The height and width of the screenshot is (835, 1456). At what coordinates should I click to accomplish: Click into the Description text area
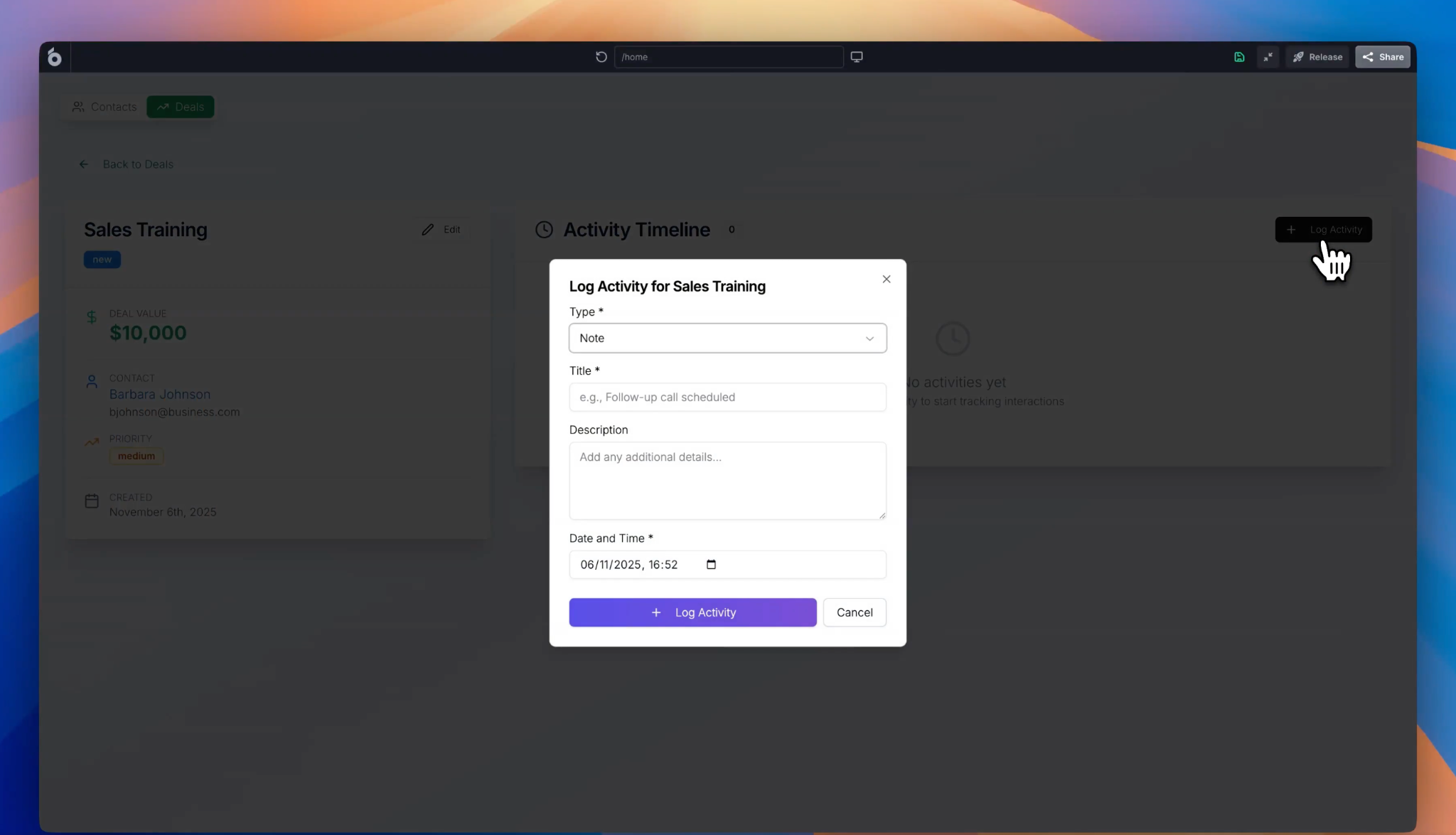(727, 481)
